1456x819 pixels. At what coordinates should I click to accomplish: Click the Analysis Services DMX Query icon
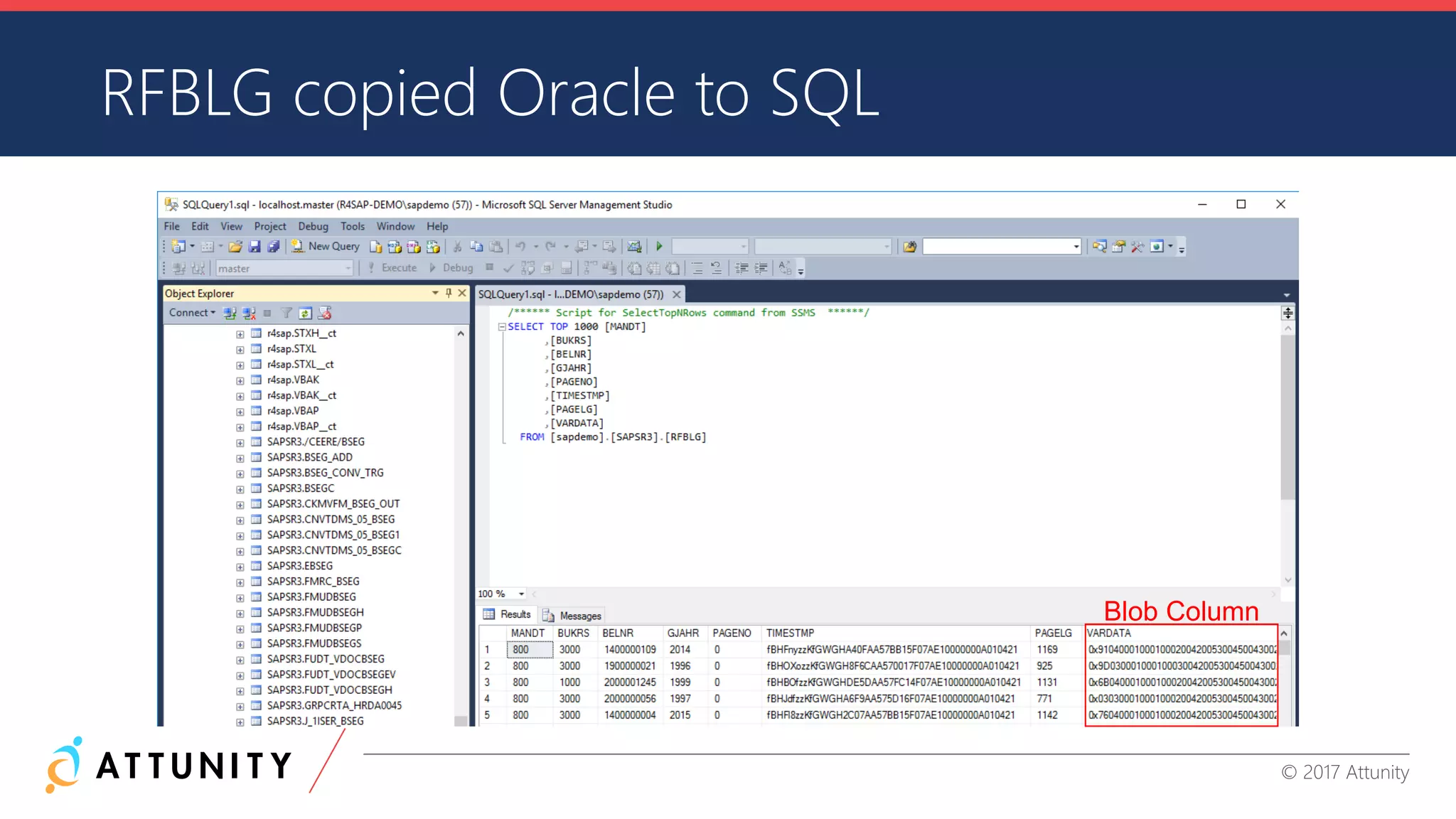tap(414, 247)
